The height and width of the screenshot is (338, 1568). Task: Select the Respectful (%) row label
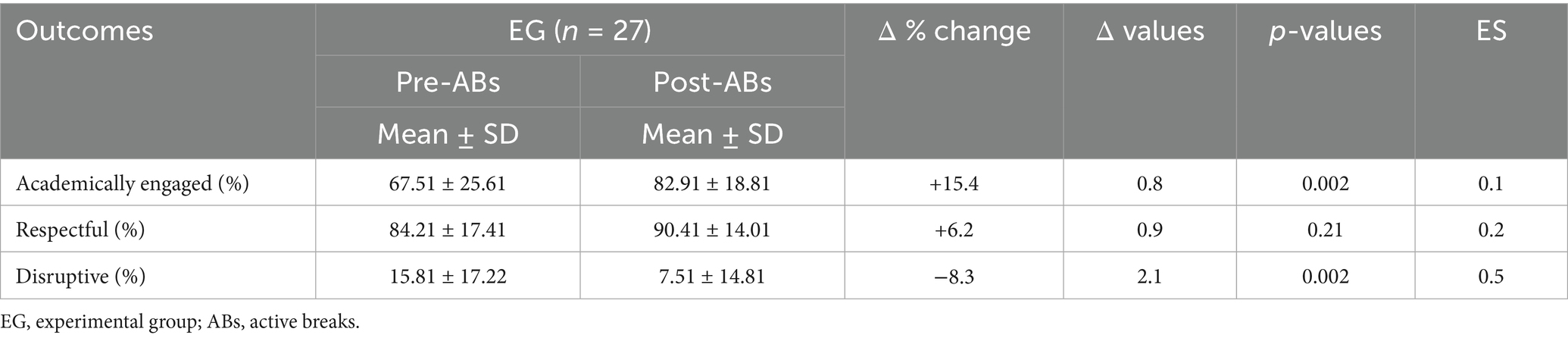[80, 230]
